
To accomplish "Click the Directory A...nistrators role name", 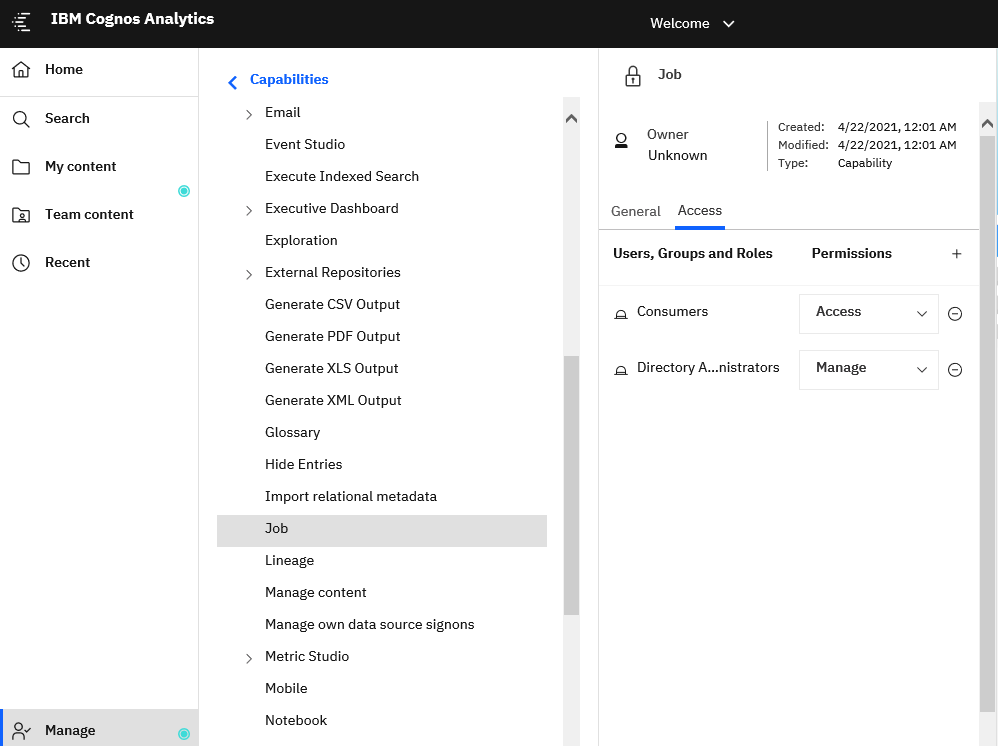I will click(708, 368).
